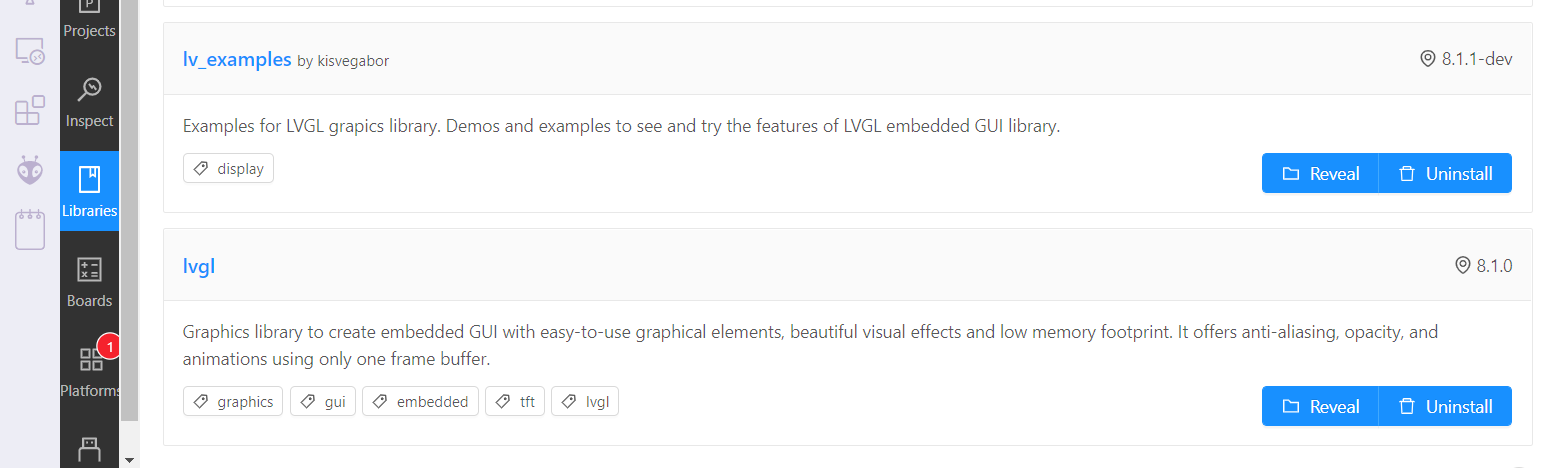Open the lvgl library title link
The width and height of the screenshot is (1548, 468).
199,266
